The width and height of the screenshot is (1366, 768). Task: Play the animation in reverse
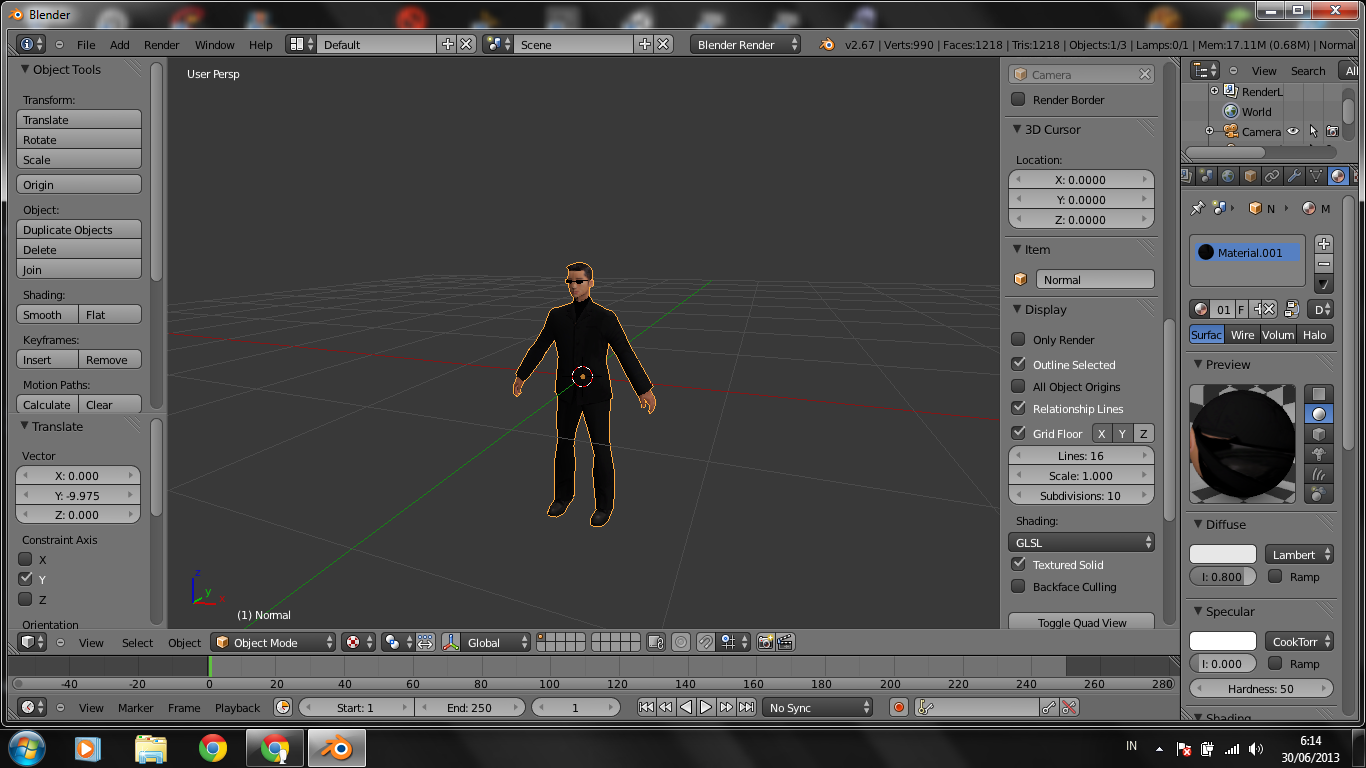click(686, 708)
